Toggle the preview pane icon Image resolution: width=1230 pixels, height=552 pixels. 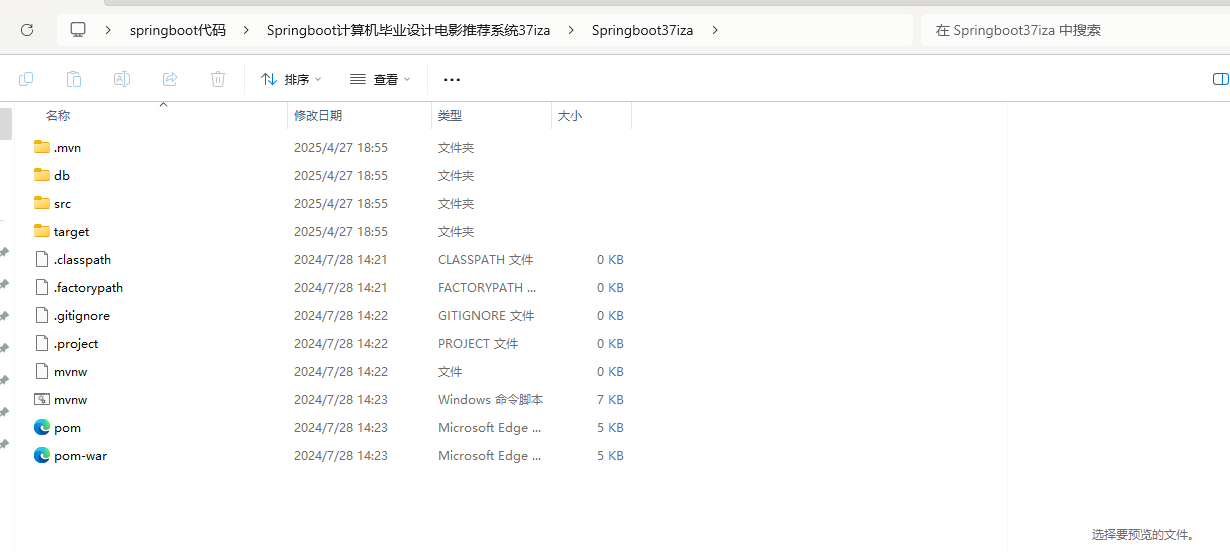tap(1220, 79)
